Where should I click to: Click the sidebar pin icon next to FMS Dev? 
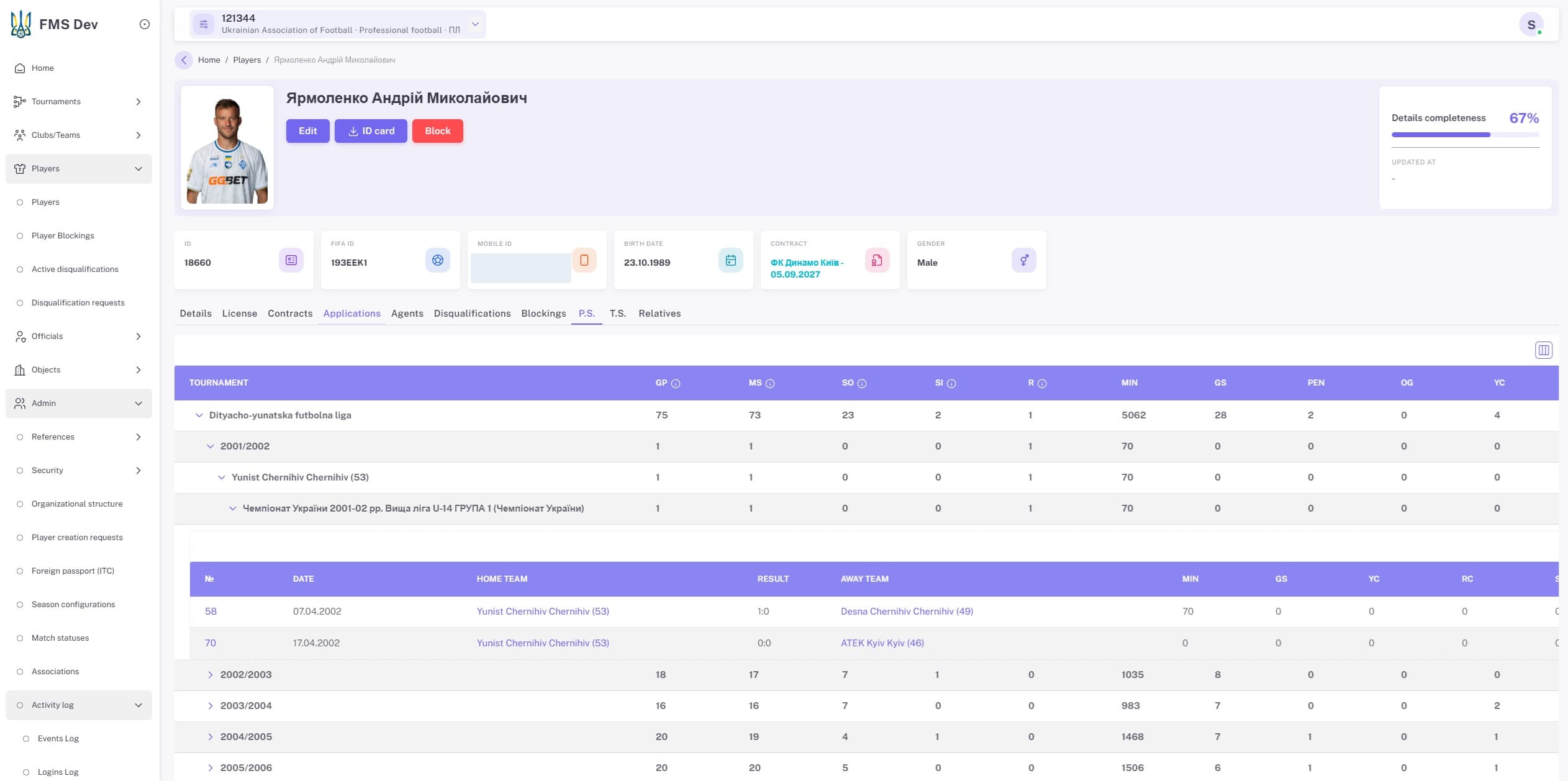[145, 24]
